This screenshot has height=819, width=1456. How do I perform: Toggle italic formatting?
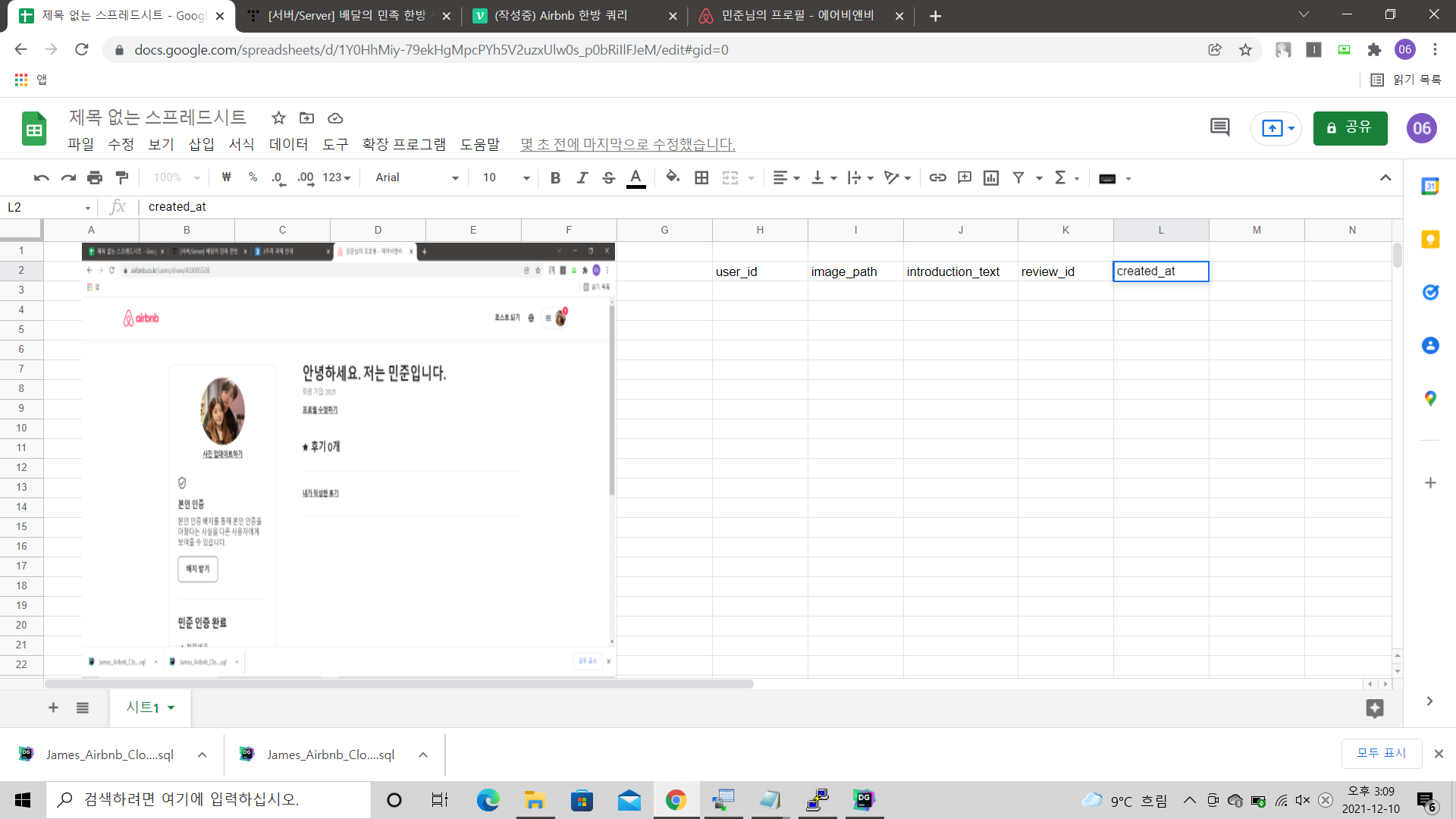pyautogui.click(x=582, y=177)
